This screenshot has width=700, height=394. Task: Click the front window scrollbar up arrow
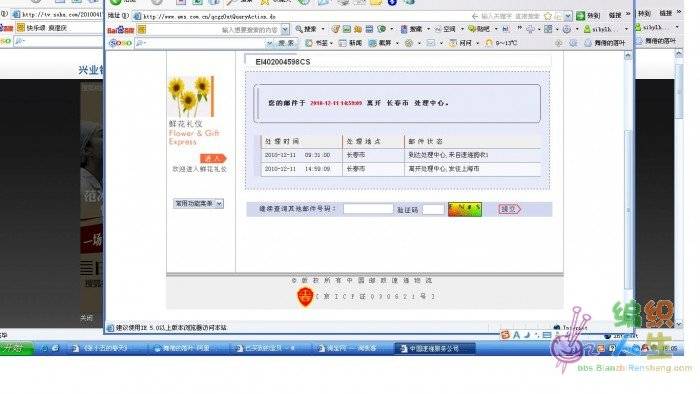[x=628, y=56]
